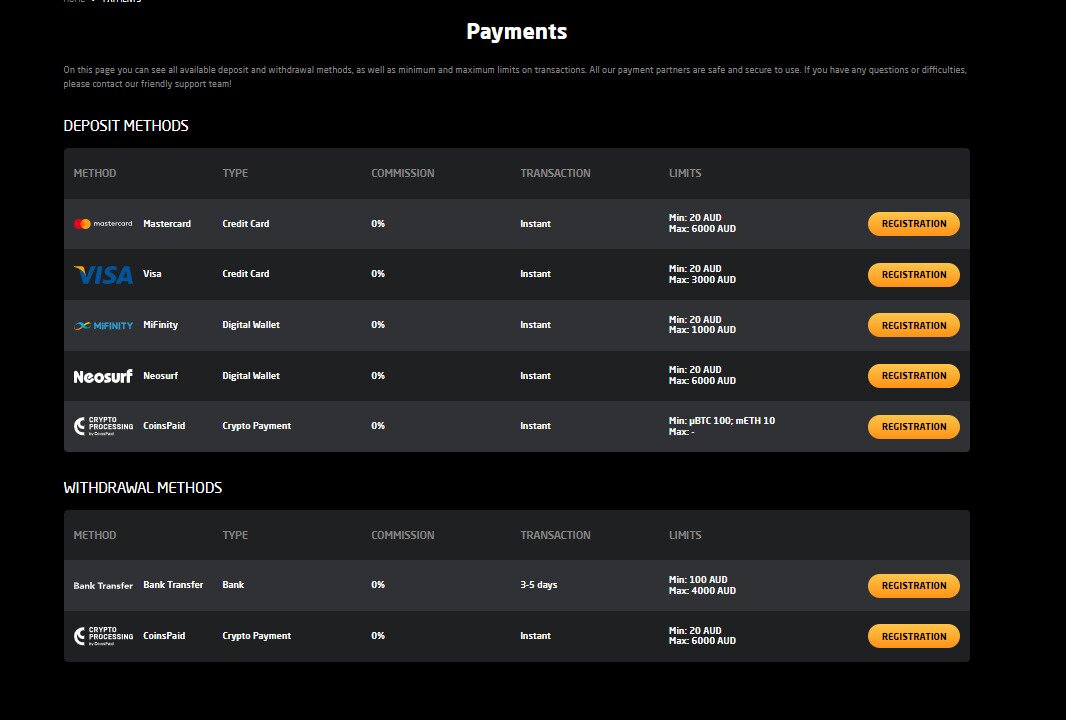Click the Transaction header in the withdrawal table
This screenshot has height=720, width=1066.
(555, 535)
